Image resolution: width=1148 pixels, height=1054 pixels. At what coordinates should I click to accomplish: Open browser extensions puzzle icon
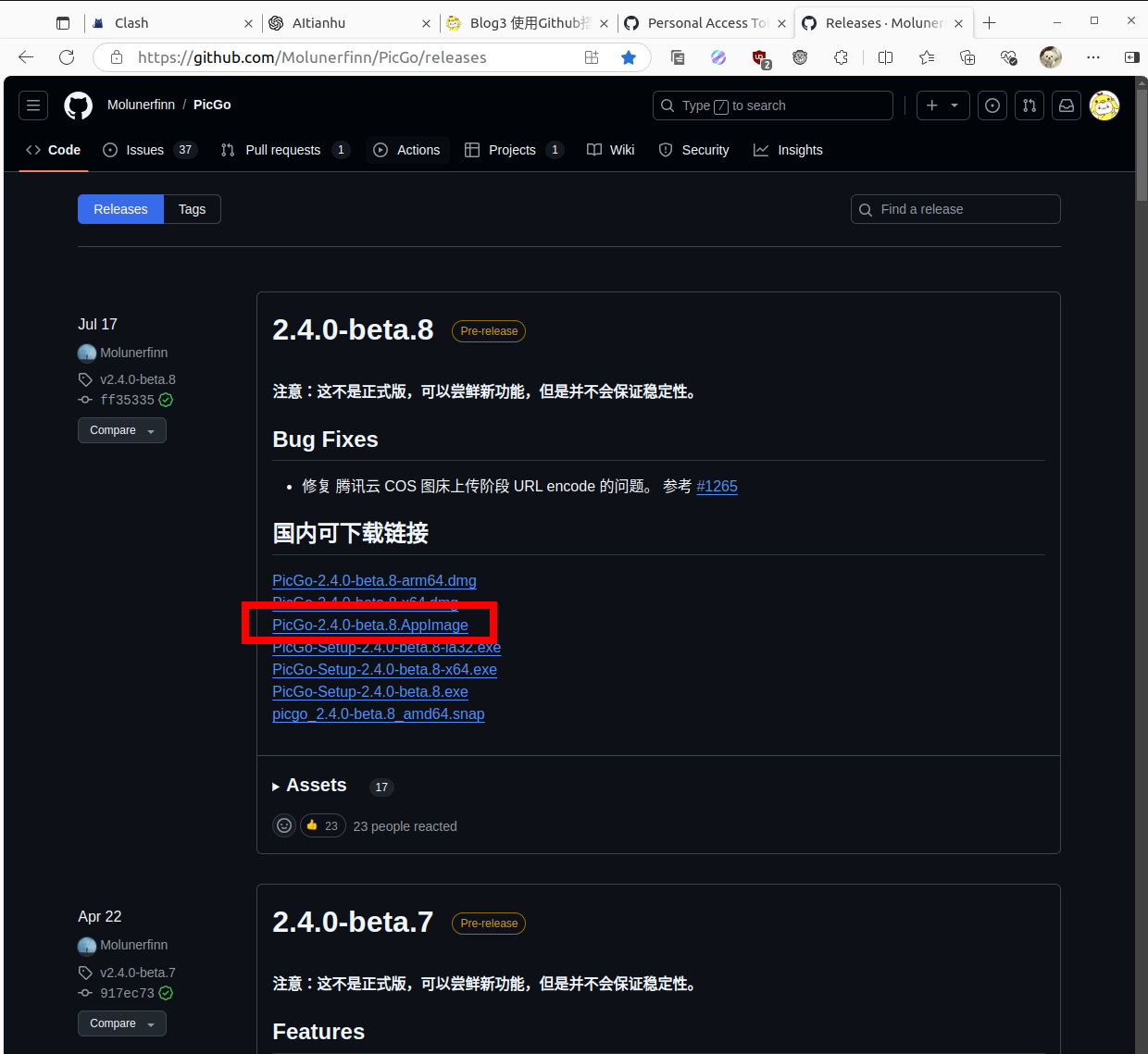coord(841,57)
